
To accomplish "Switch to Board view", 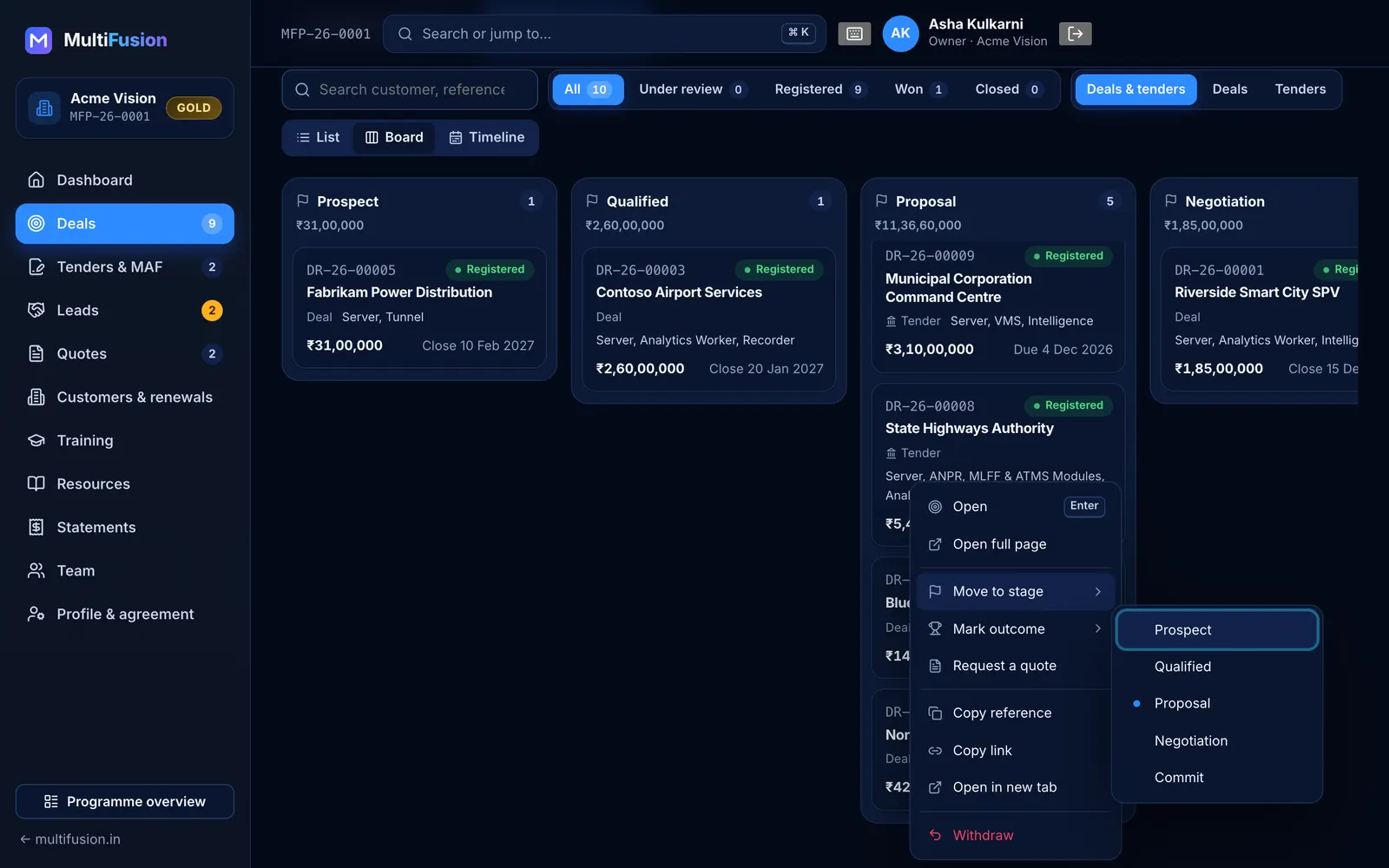I will (394, 137).
